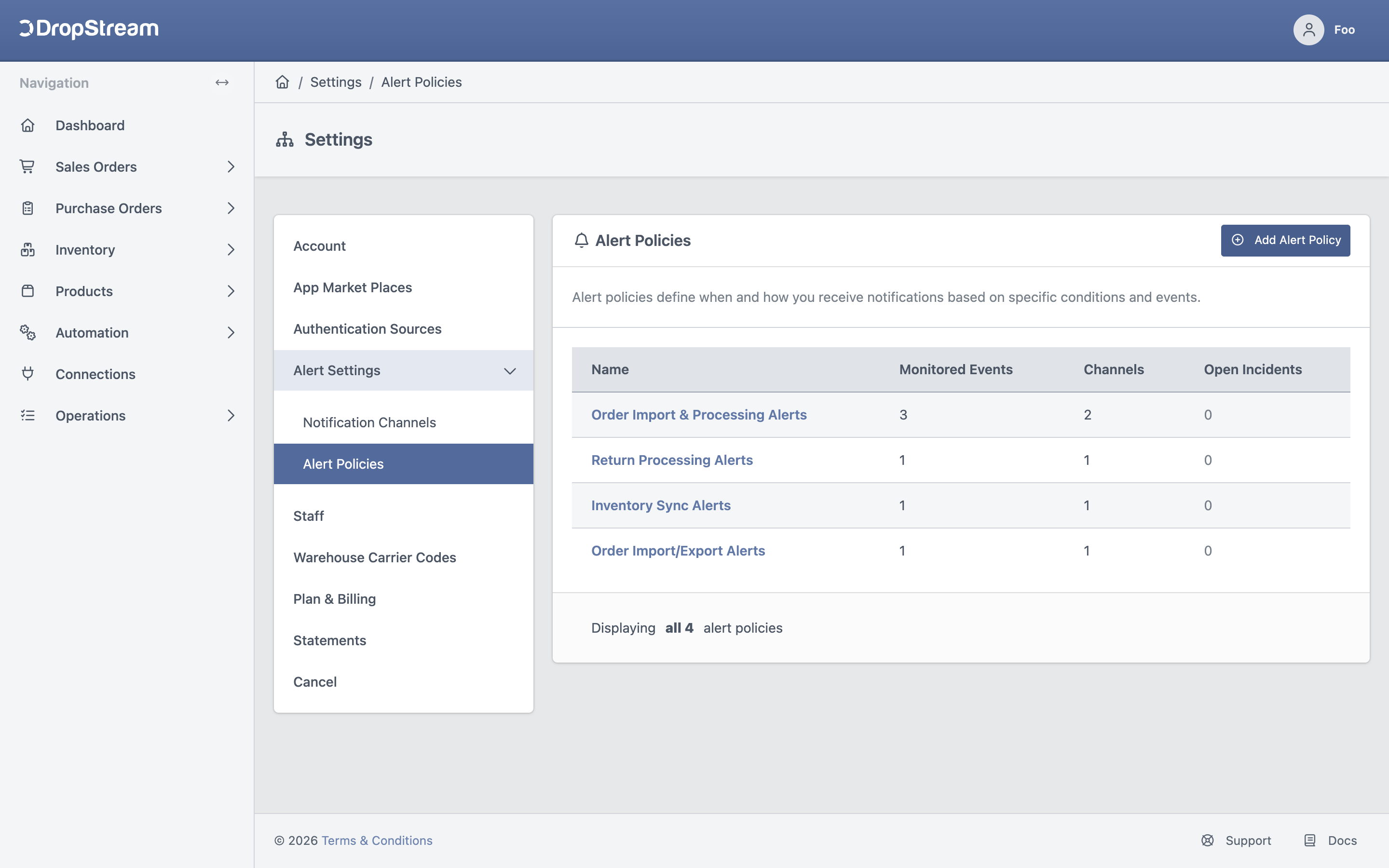This screenshot has width=1389, height=868.
Task: Collapse the navigation sidebar arrows icon
Action: click(x=222, y=82)
